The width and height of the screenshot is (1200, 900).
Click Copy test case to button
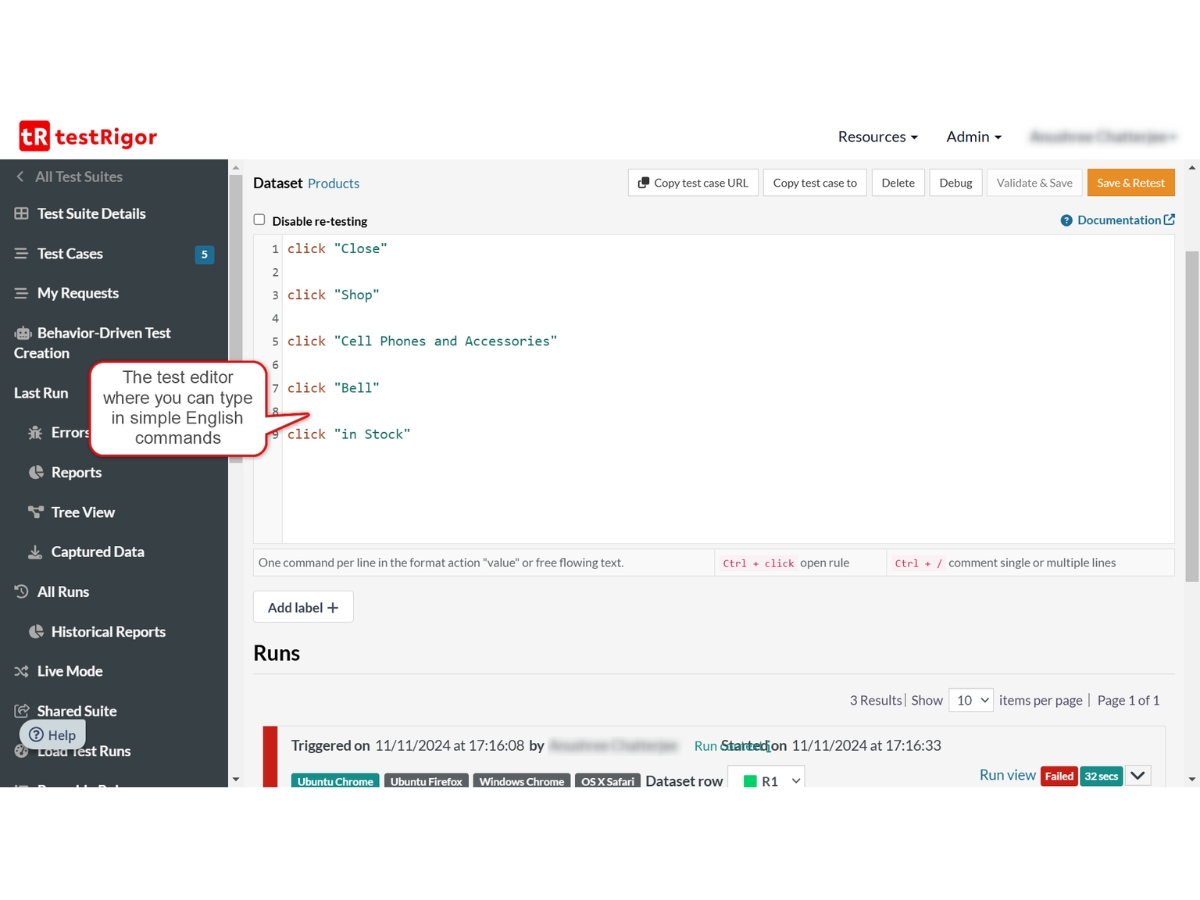point(815,183)
